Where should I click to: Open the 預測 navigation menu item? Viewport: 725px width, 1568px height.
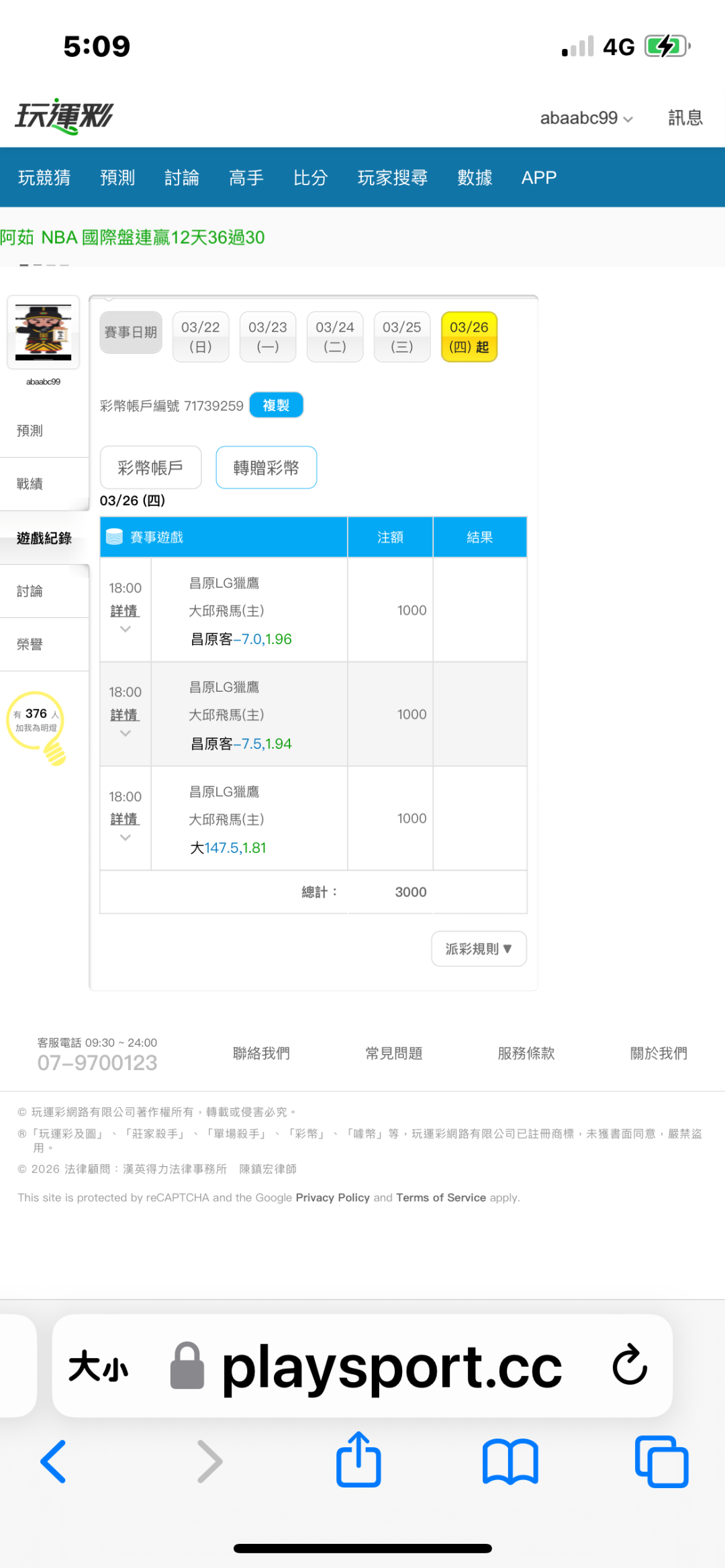click(x=117, y=178)
